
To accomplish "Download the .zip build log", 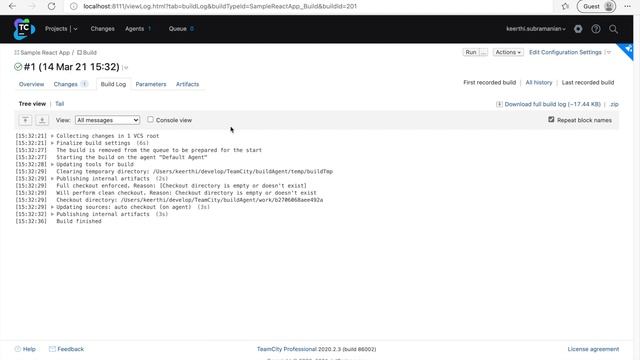I will coord(614,104).
